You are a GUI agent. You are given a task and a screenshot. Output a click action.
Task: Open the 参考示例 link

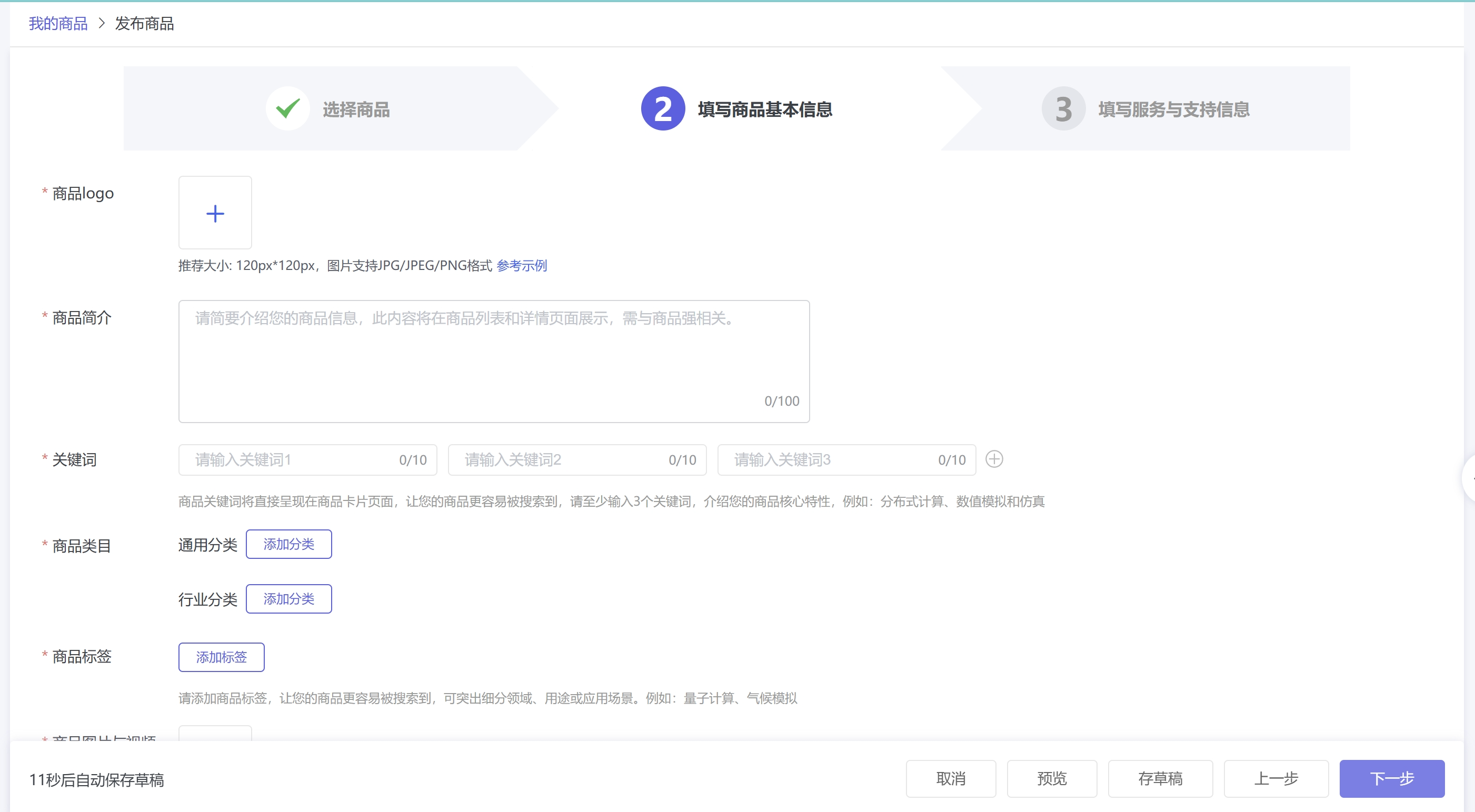tap(522, 266)
